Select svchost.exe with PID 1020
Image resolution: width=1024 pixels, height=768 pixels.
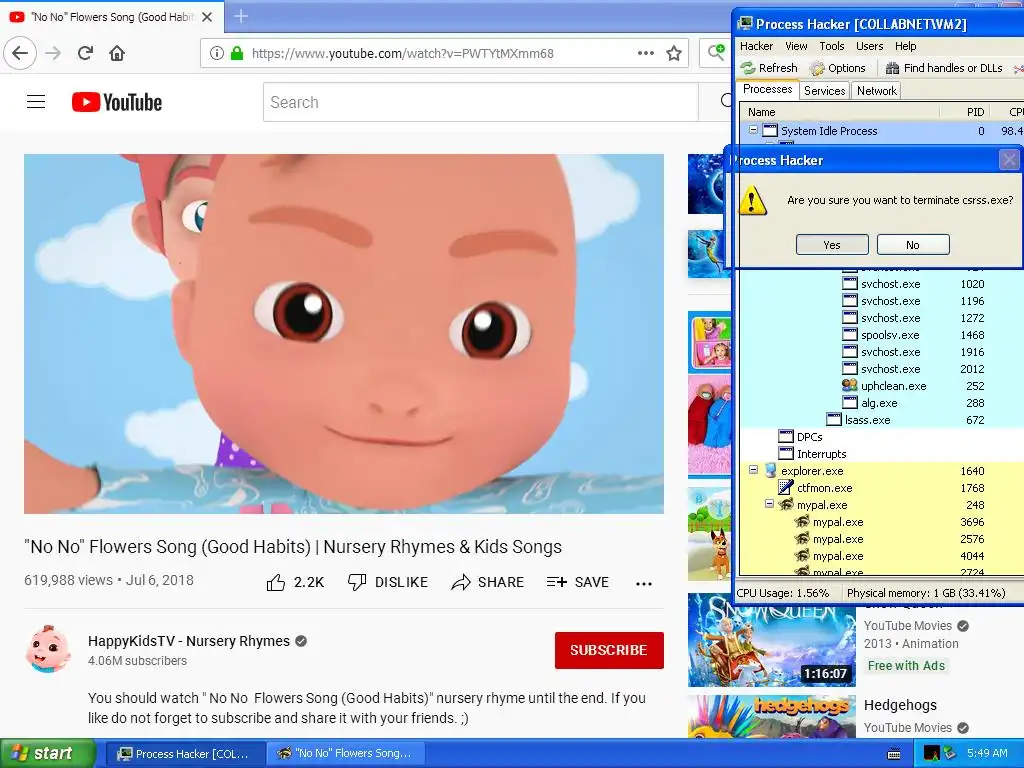click(x=880, y=284)
